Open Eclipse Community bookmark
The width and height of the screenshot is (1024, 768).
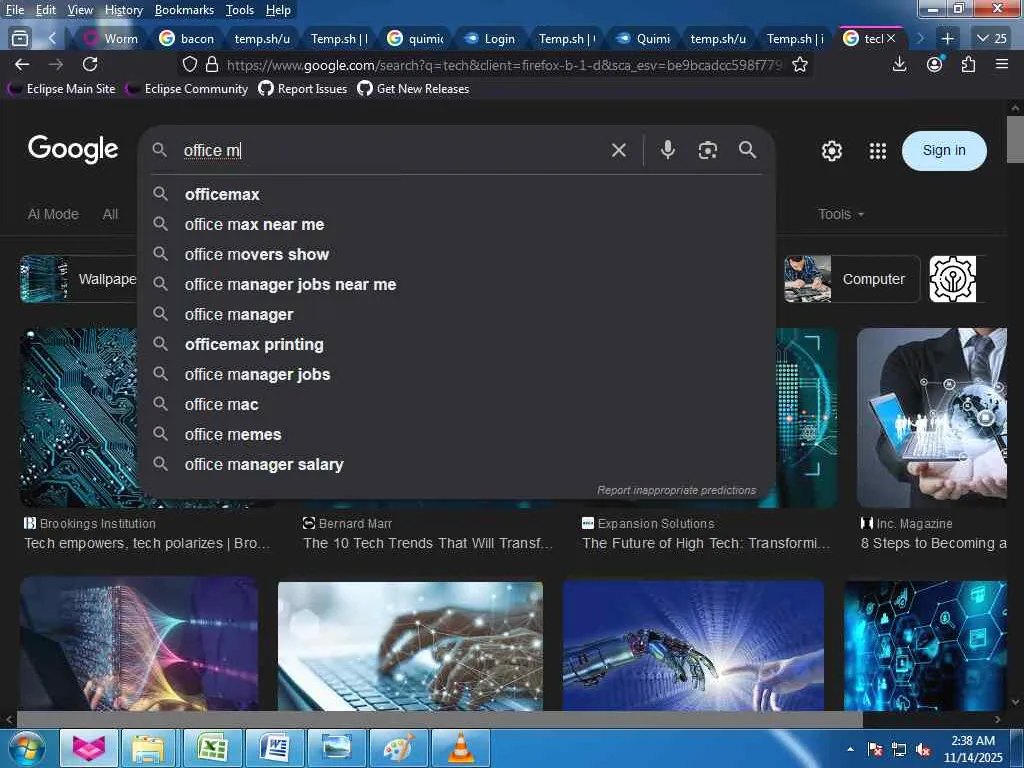[187, 89]
